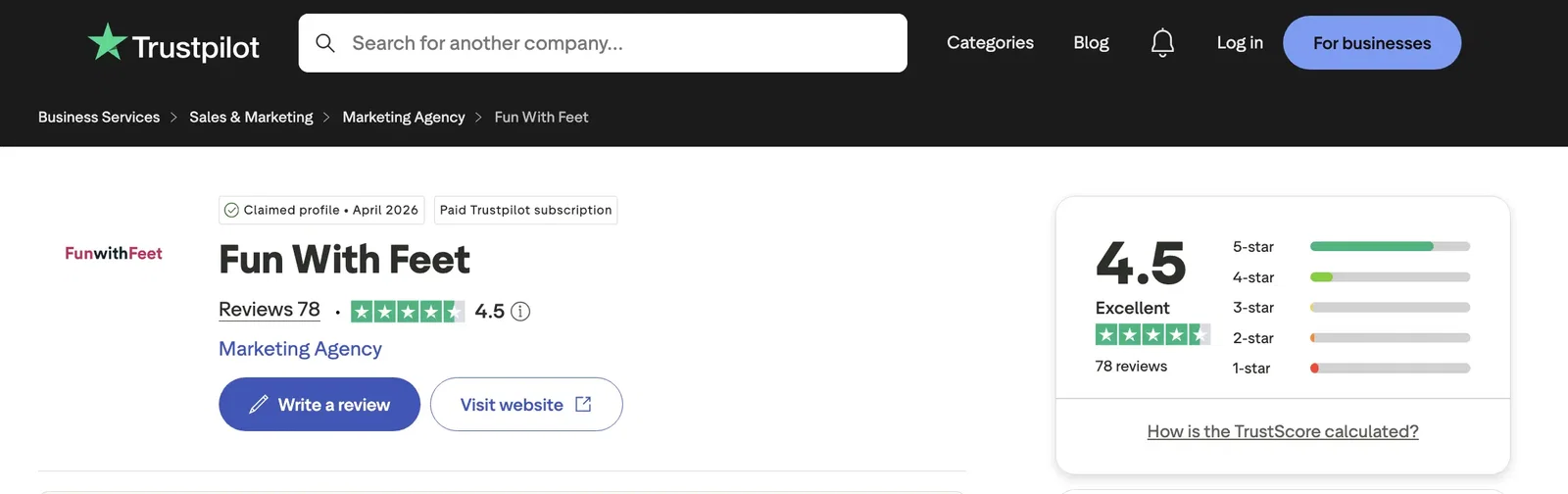The height and width of the screenshot is (494, 1568).
Task: Click the Paid Trustpilot subscription badge
Action: click(525, 210)
